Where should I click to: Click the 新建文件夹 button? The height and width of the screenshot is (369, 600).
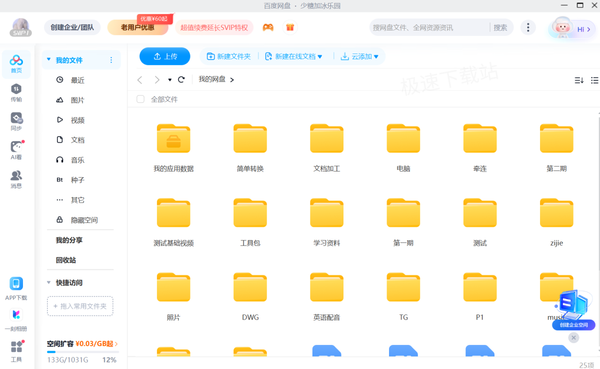[228, 57]
